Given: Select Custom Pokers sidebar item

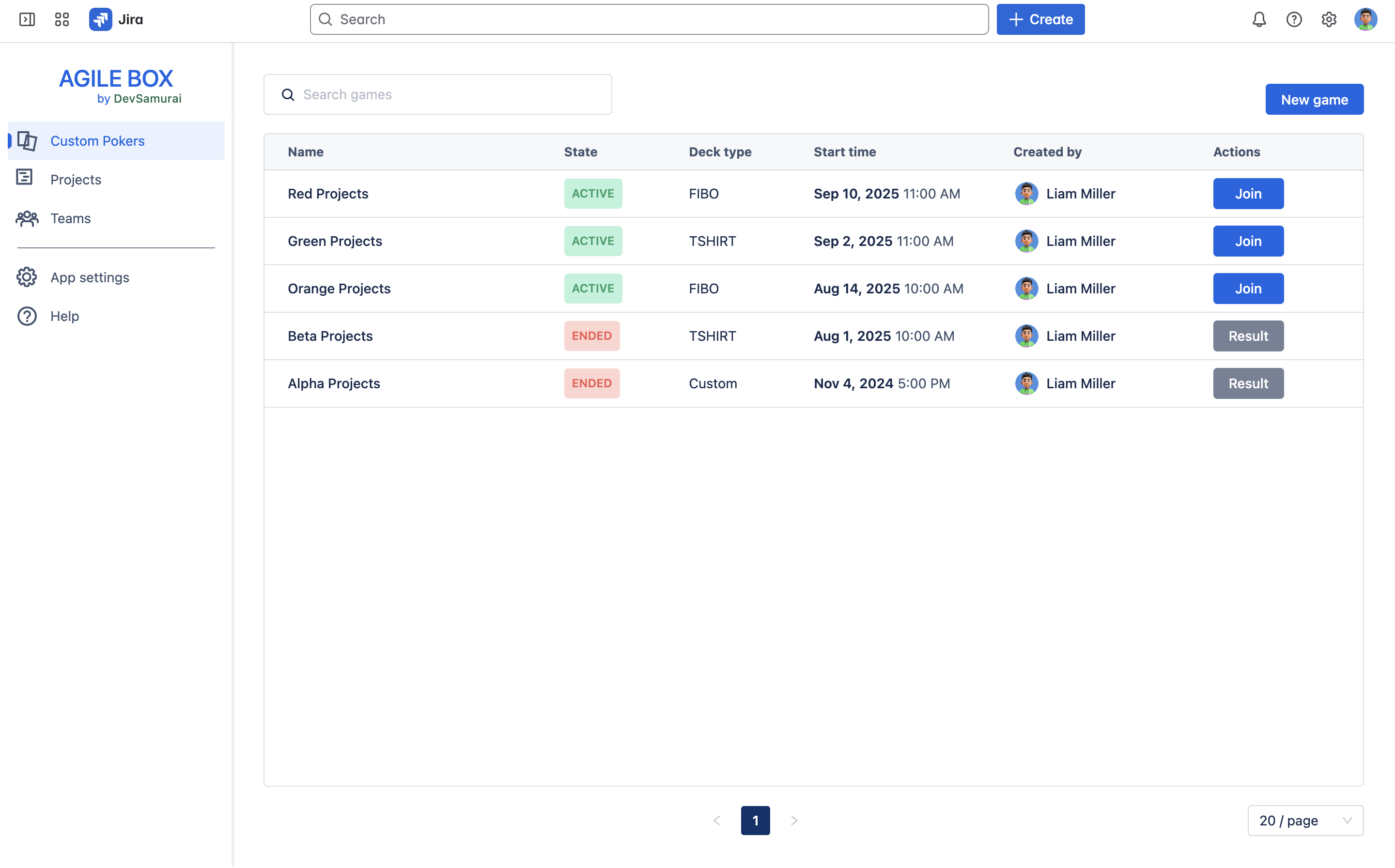Looking at the screenshot, I should coord(97,141).
